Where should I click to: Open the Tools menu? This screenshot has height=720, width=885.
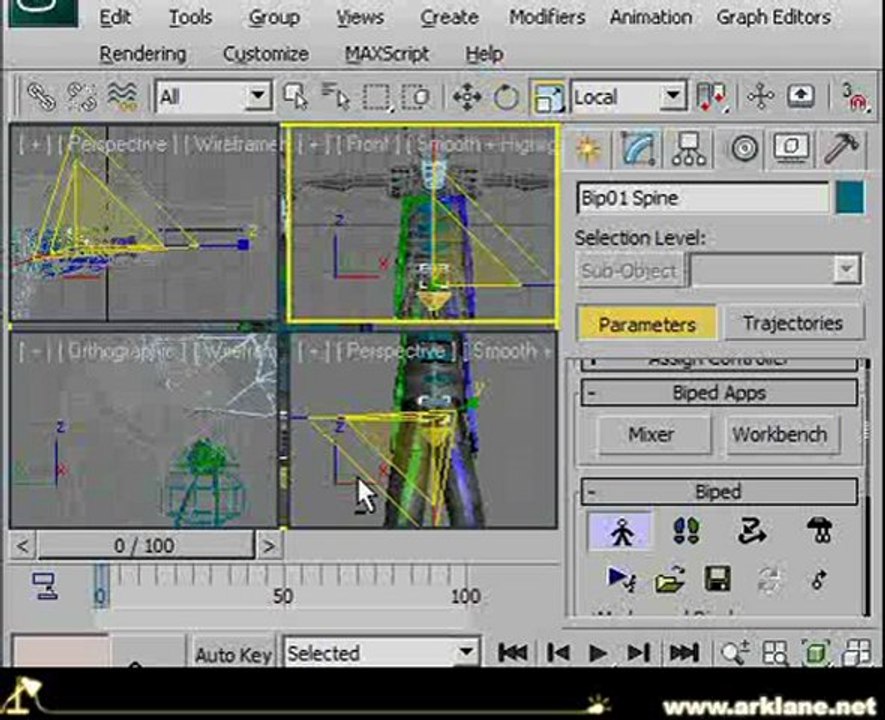191,17
